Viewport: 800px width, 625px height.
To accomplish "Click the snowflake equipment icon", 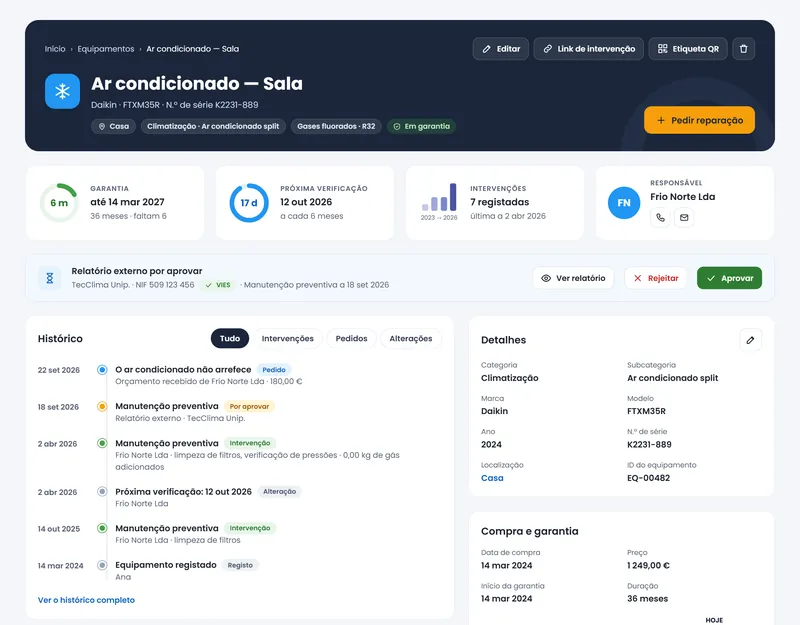I will [x=62, y=91].
